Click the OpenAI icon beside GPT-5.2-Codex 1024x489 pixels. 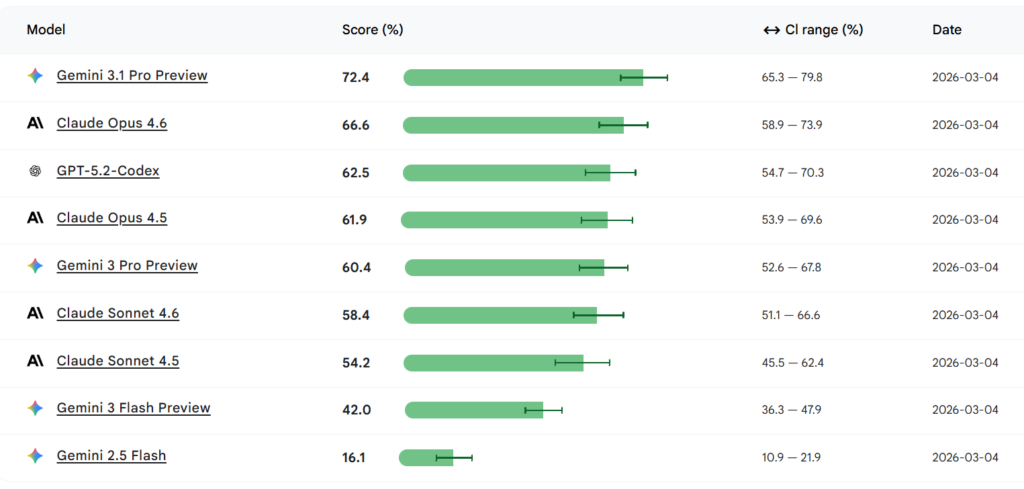coord(35,171)
